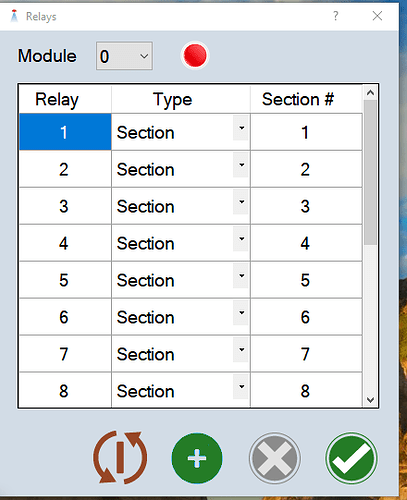407x500 pixels.
Task: Expand Type dropdown for relay 7
Action: click(242, 350)
